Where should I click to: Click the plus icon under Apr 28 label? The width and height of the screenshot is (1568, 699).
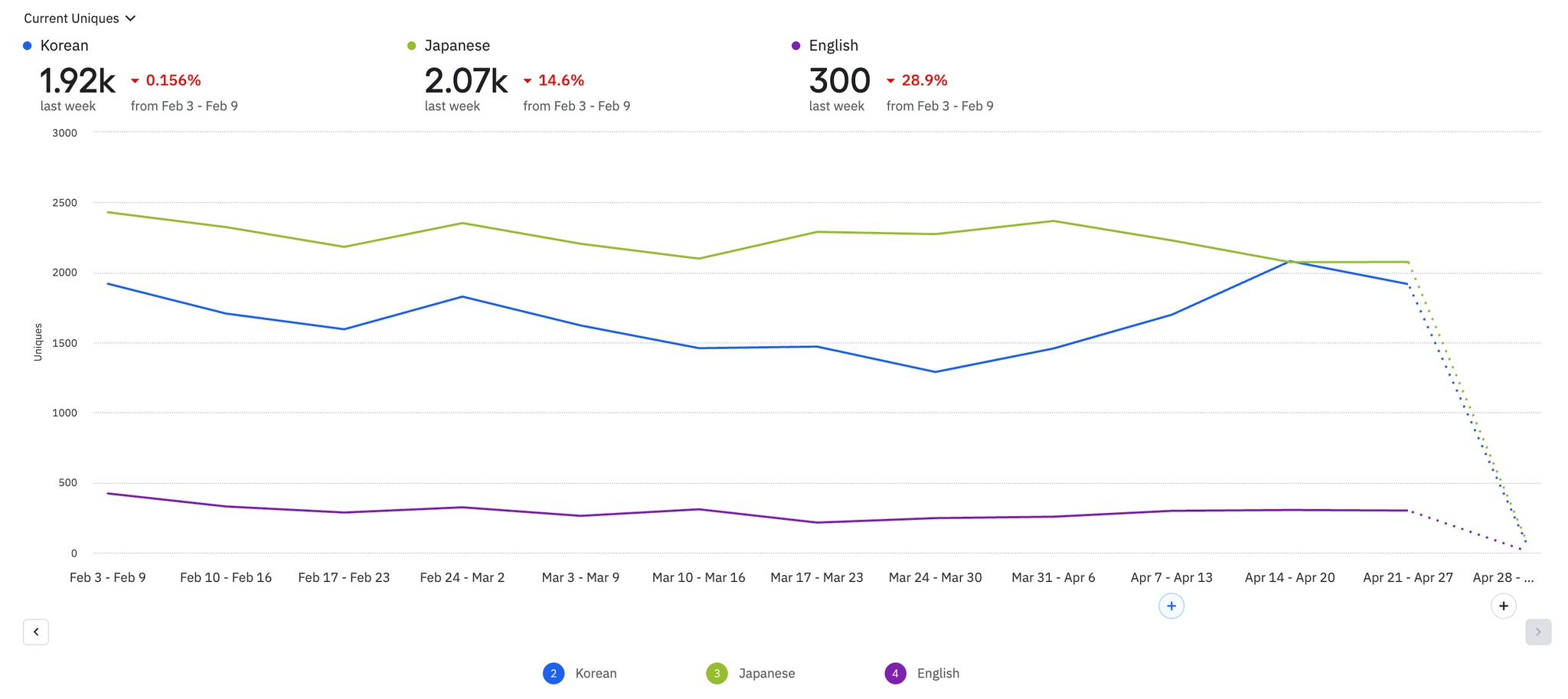tap(1503, 606)
